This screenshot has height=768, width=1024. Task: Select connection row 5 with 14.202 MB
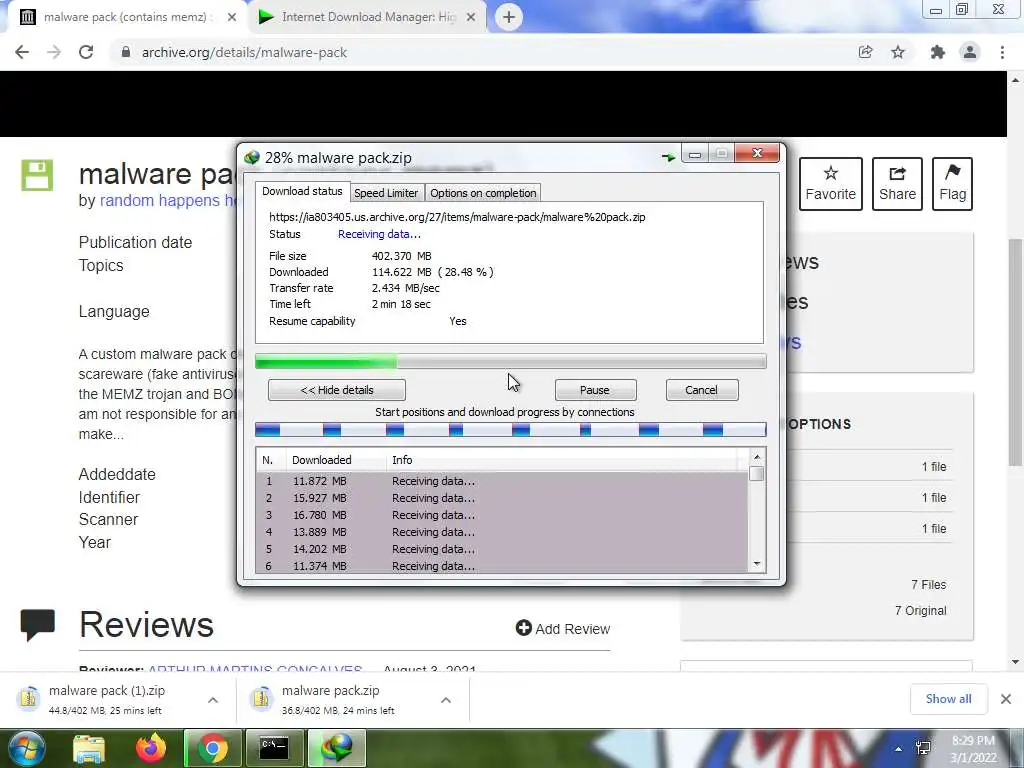[x=502, y=549]
